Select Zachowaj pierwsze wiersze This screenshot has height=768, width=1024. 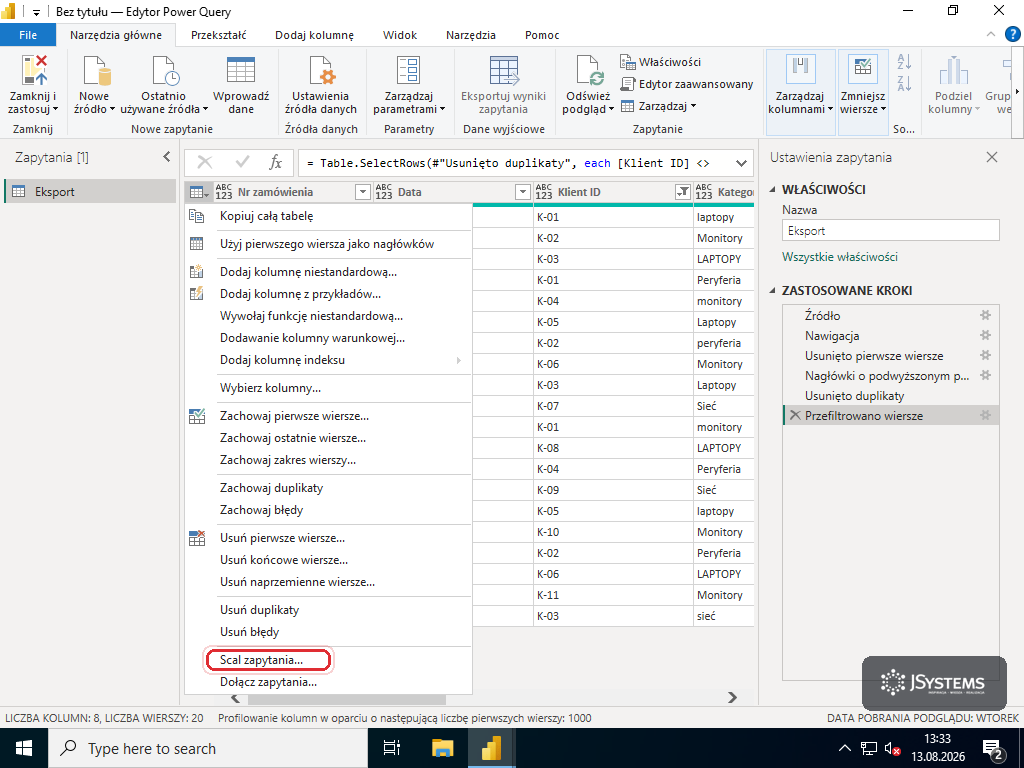point(328,416)
